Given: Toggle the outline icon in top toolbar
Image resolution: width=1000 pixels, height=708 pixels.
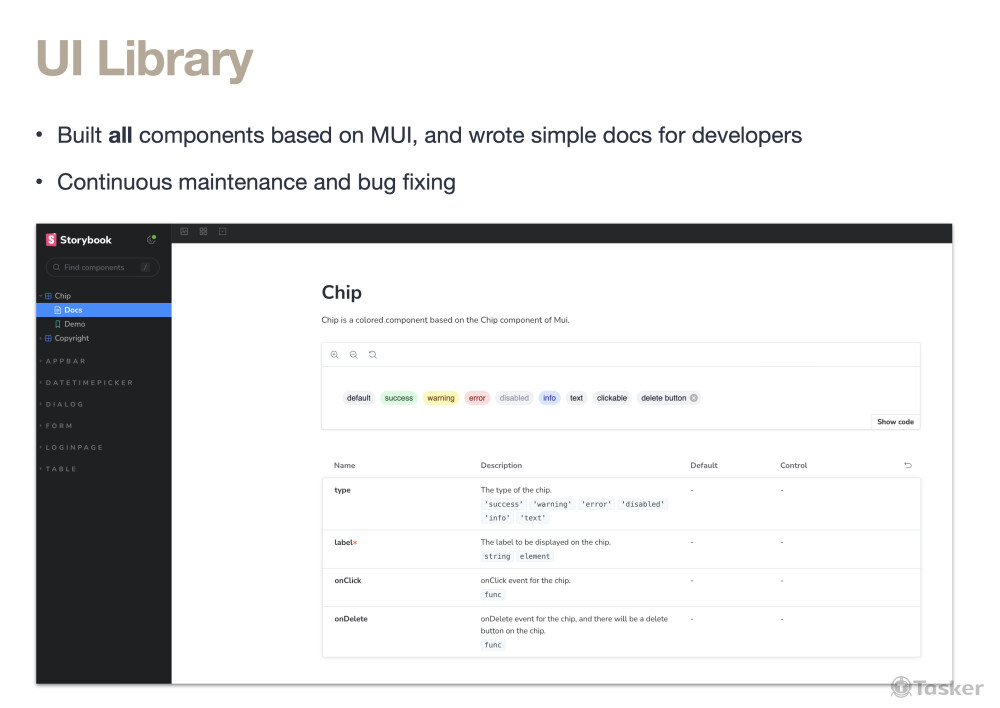Looking at the screenshot, I should (222, 231).
